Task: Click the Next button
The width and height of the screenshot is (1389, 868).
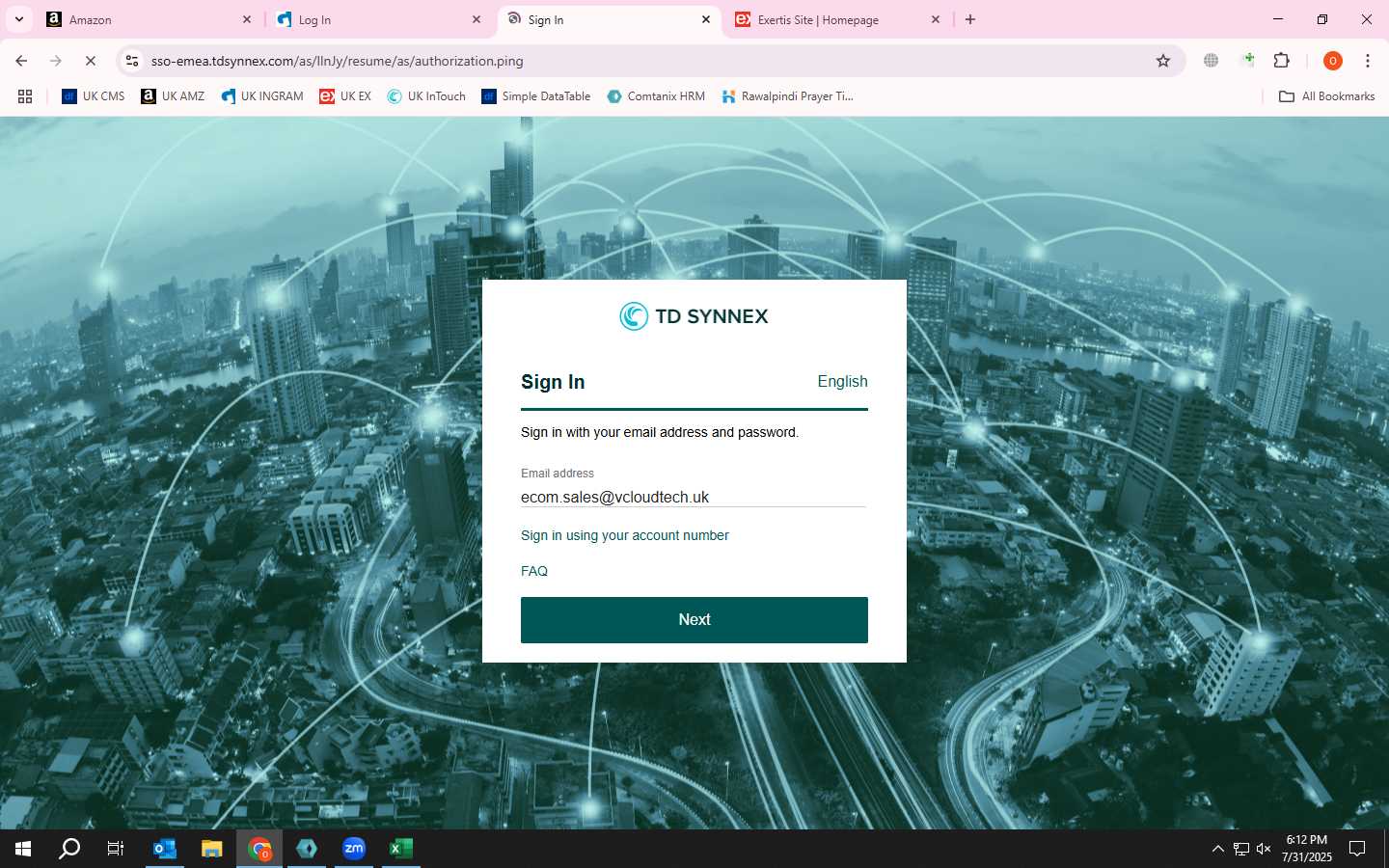Action: pos(694,620)
